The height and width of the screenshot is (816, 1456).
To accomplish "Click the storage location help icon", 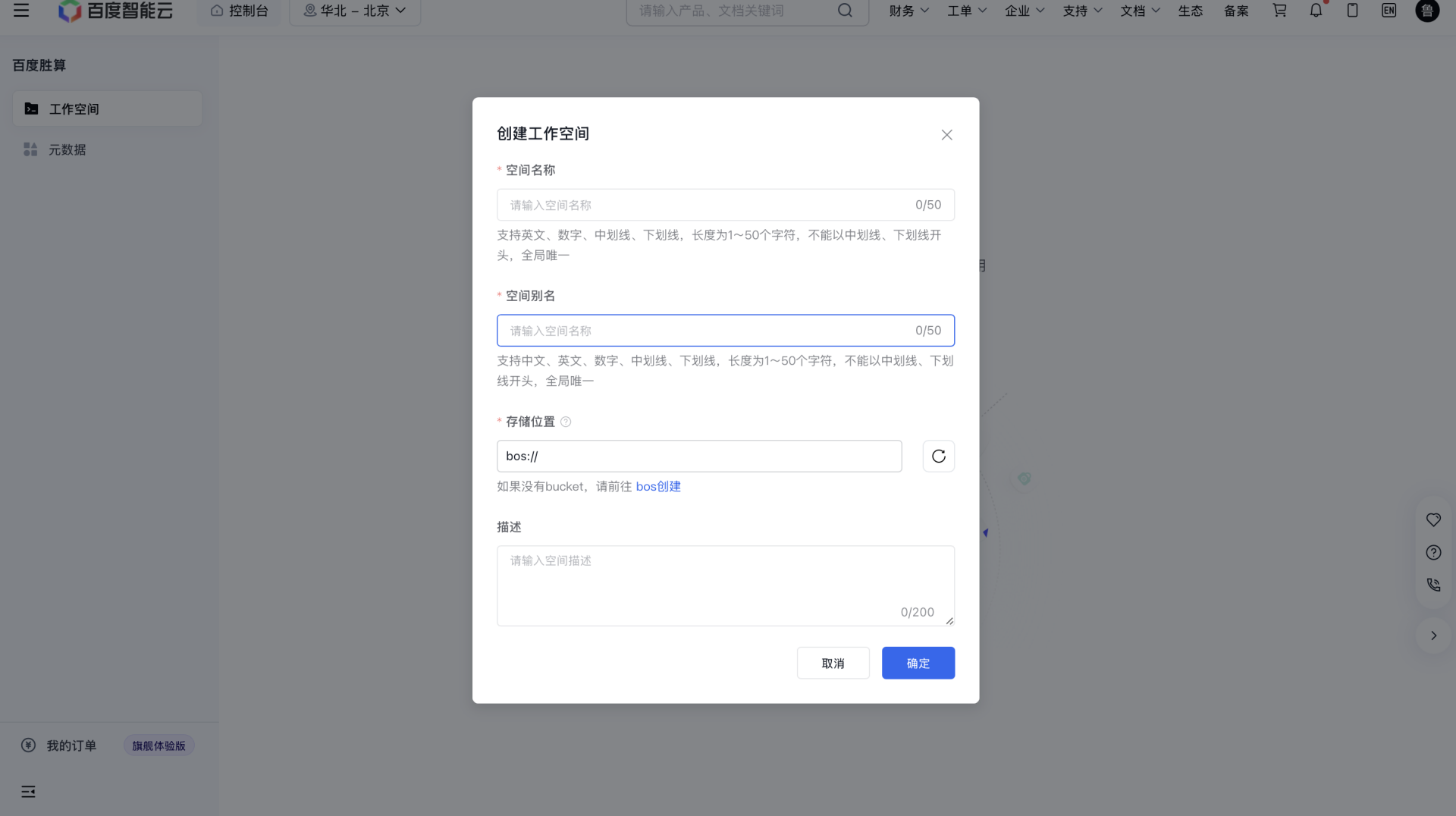I will pyautogui.click(x=566, y=422).
